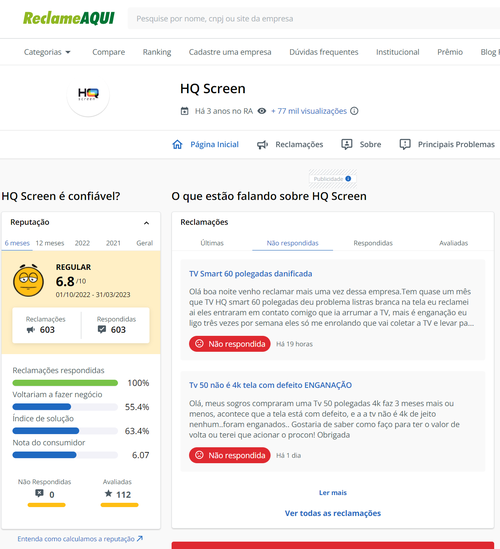500x549 pixels.
Task: Select the 2022 reputation tab
Action: (x=82, y=243)
